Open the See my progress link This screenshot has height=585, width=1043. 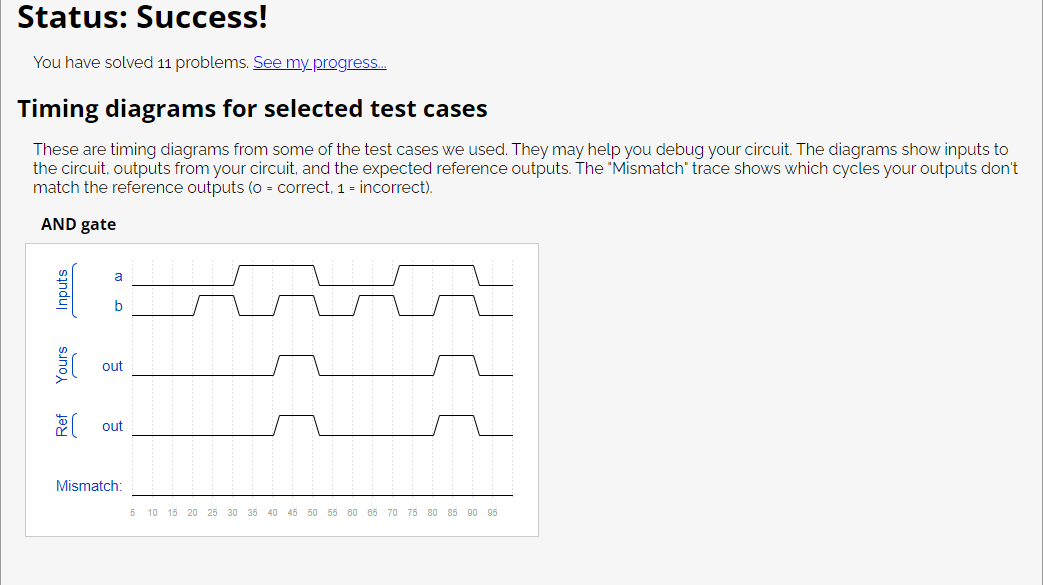[x=319, y=63]
